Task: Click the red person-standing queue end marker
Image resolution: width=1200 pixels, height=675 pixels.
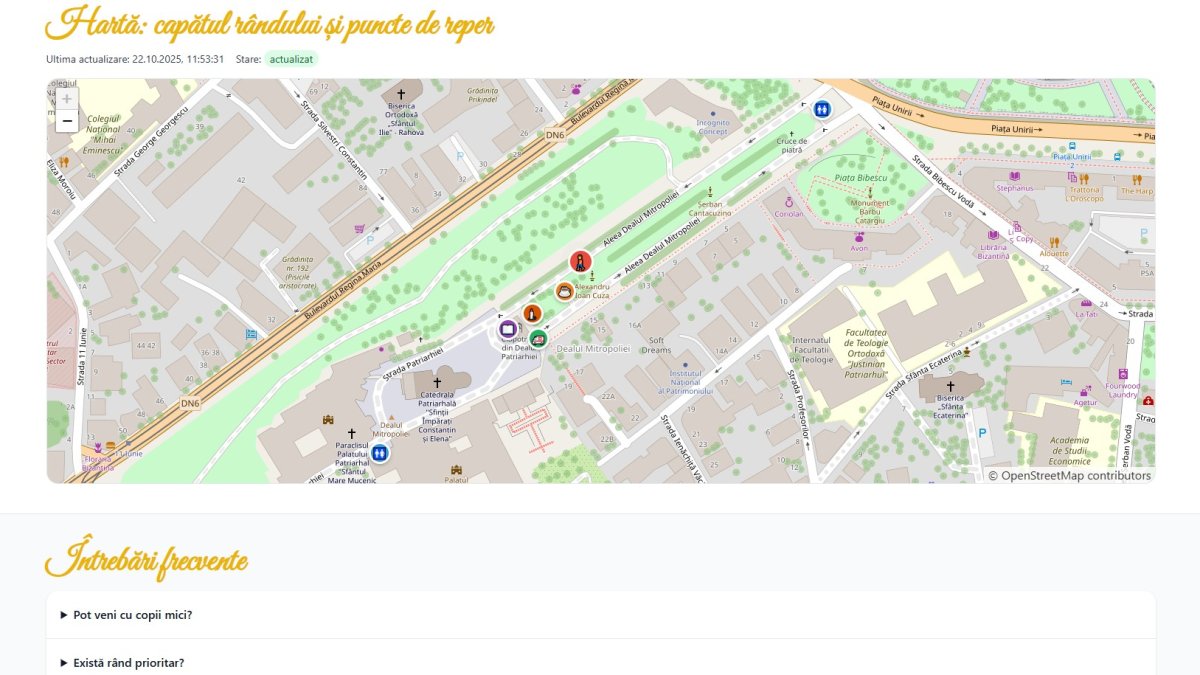Action: 580,262
